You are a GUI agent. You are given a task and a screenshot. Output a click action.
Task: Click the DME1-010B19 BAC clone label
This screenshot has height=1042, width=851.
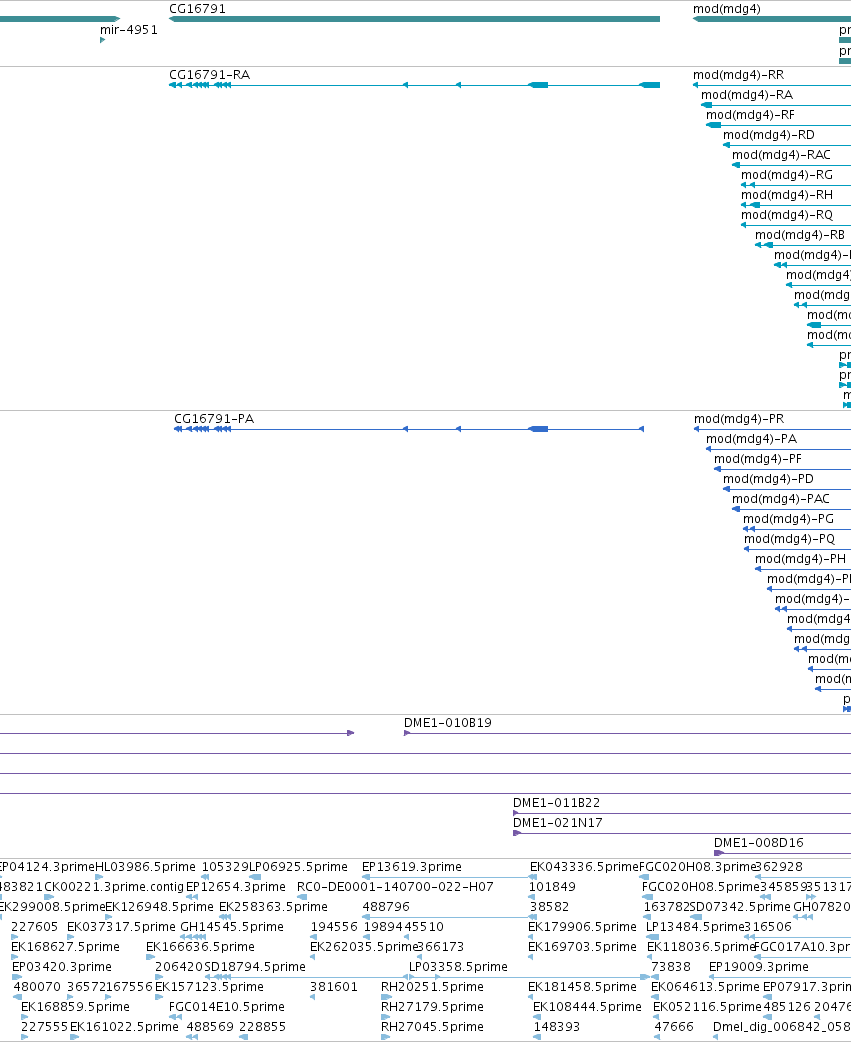[448, 722]
